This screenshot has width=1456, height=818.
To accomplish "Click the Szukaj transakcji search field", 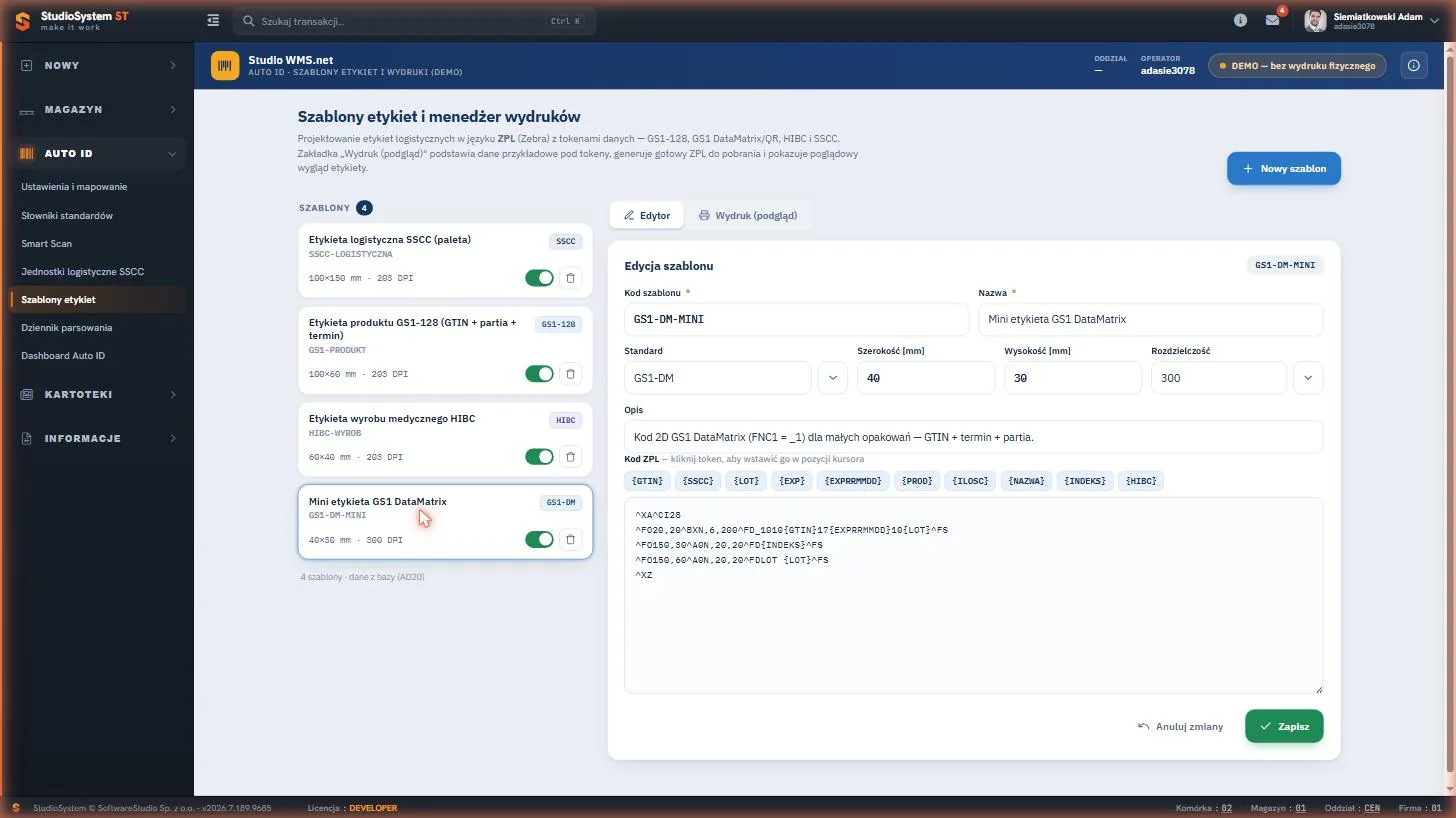I will tap(414, 20).
